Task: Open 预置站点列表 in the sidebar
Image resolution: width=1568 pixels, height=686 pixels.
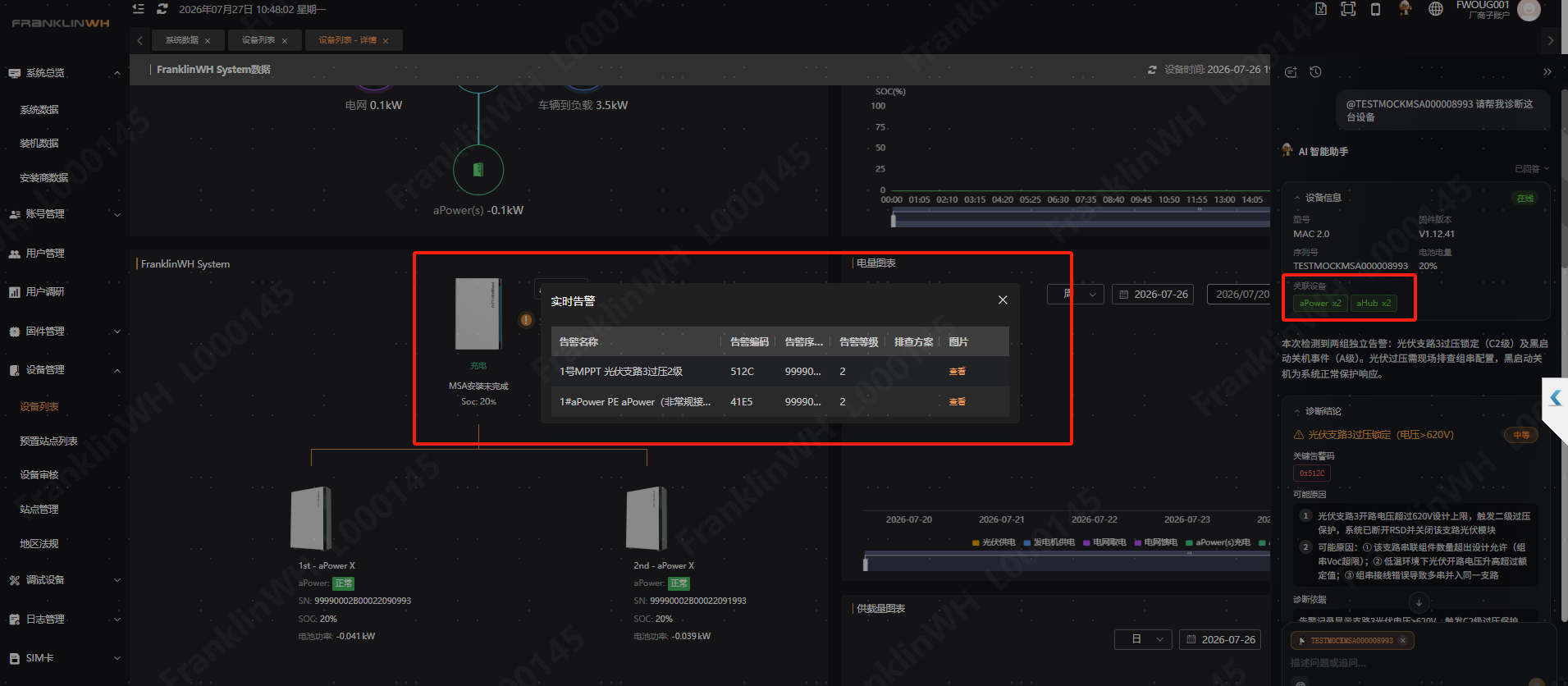Action: (x=48, y=441)
